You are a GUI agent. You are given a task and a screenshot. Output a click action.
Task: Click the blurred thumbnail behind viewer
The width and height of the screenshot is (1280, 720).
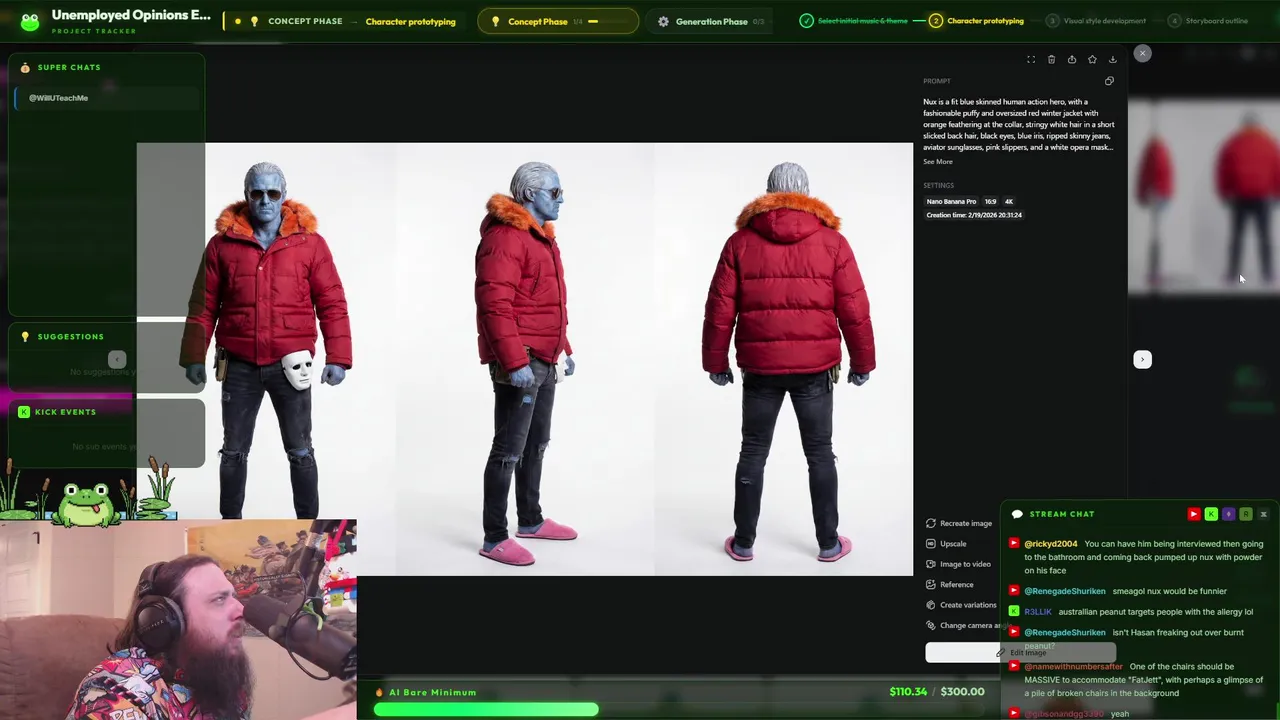point(1204,197)
